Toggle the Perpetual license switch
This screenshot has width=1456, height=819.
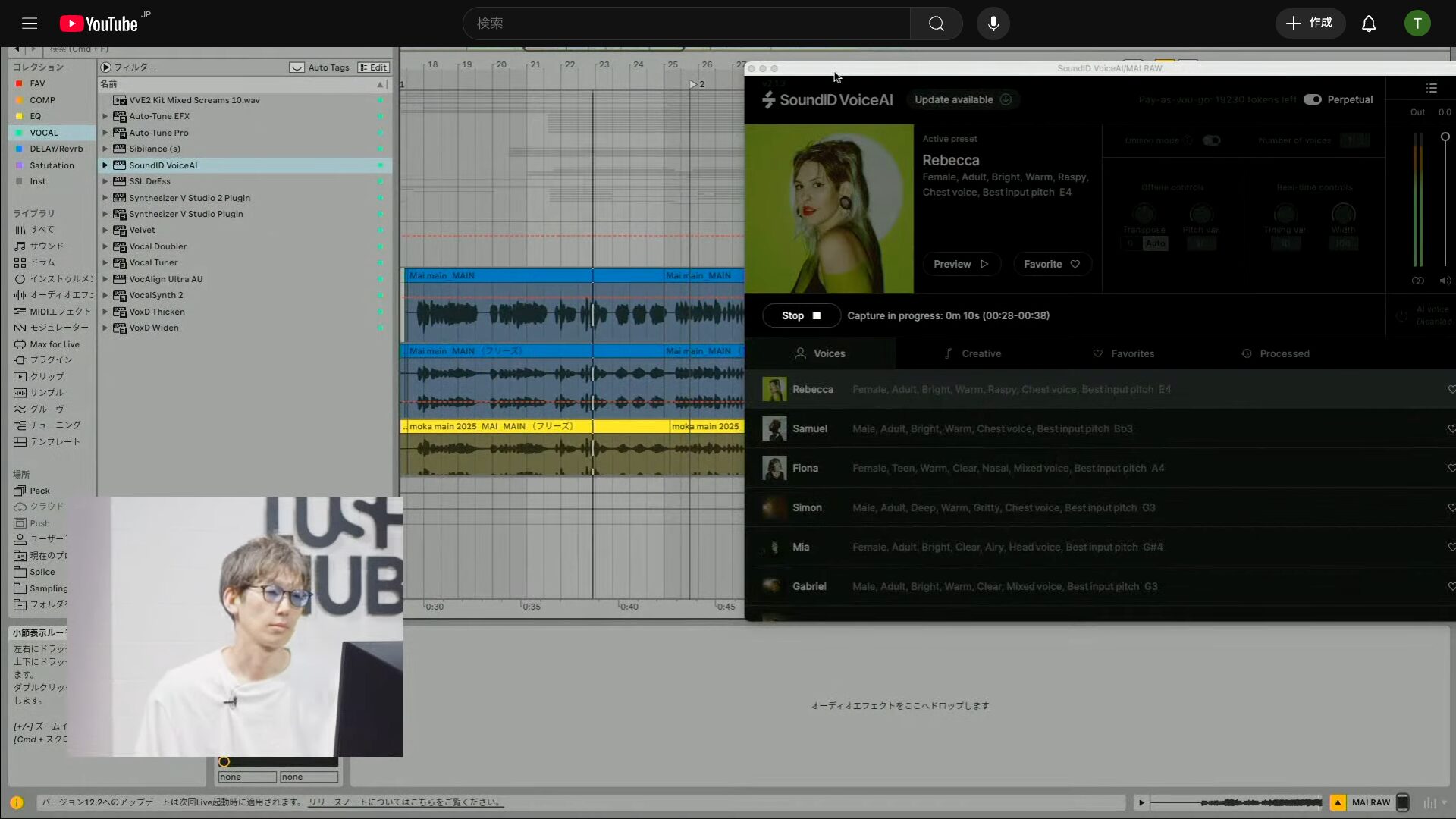[1312, 99]
